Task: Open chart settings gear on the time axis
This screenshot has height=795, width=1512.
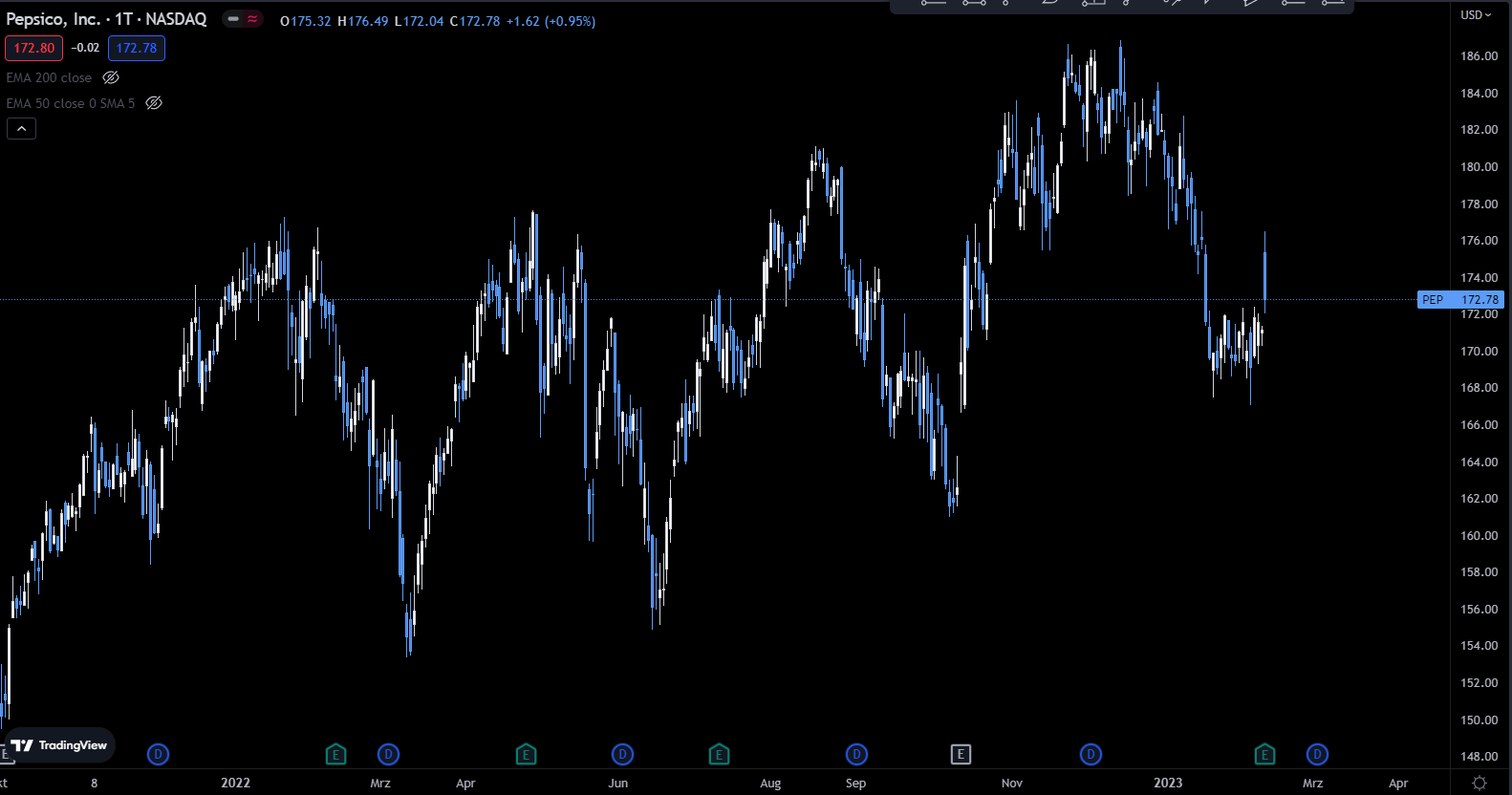Action: [1480, 783]
